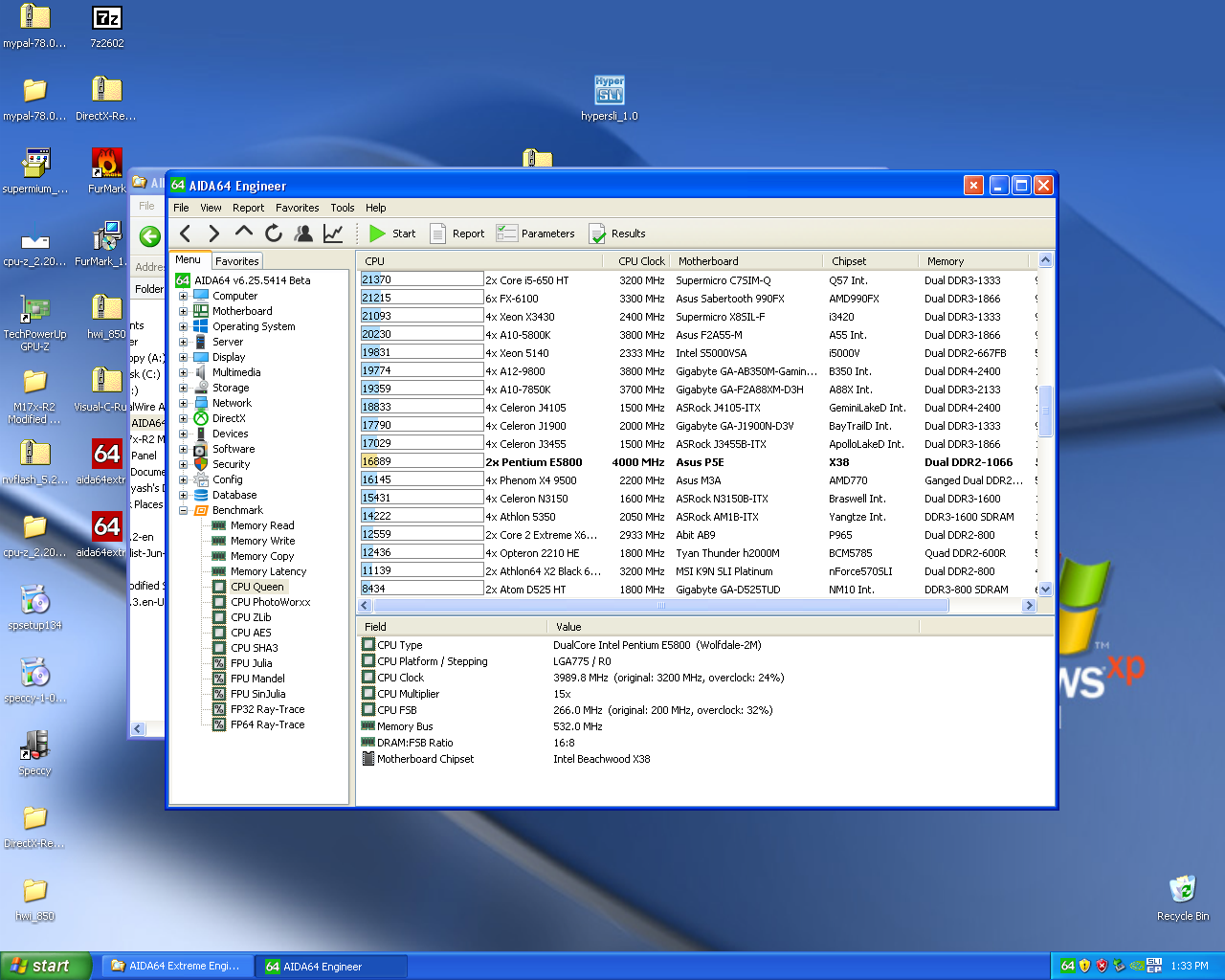Select the Memory Latency benchmark

tap(268, 571)
